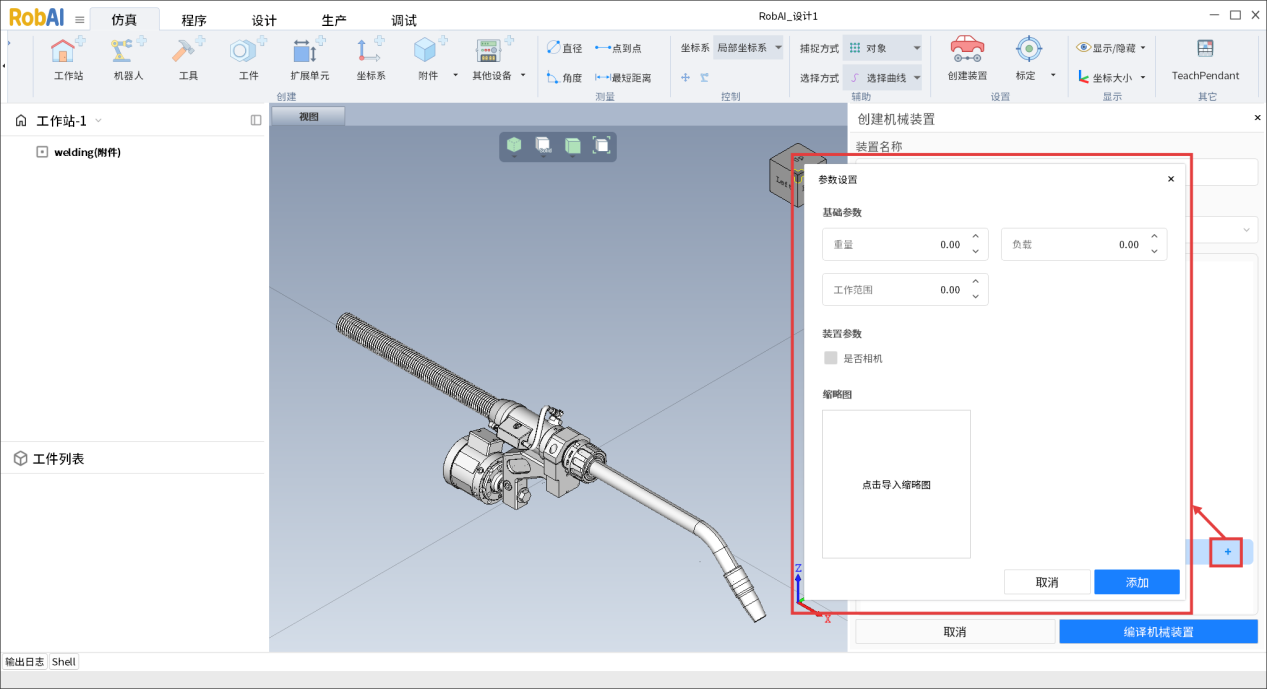The width and height of the screenshot is (1267, 689).
Task: Click the fit-to-screen view icon
Action: click(x=602, y=146)
